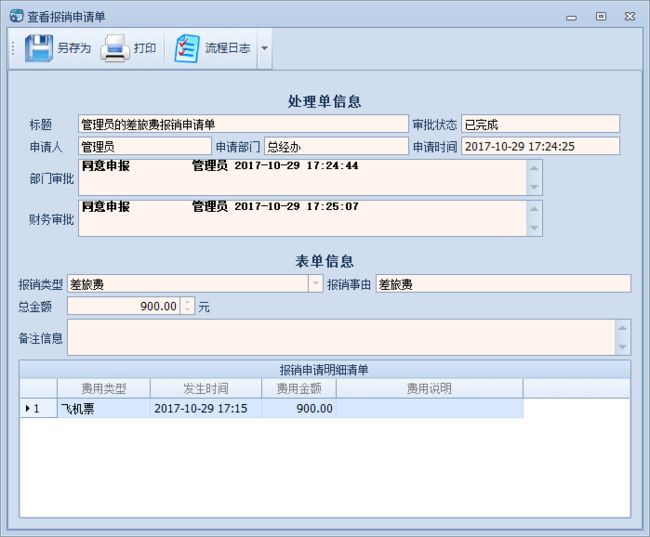Click the empty 备注信息 text area

point(341,337)
